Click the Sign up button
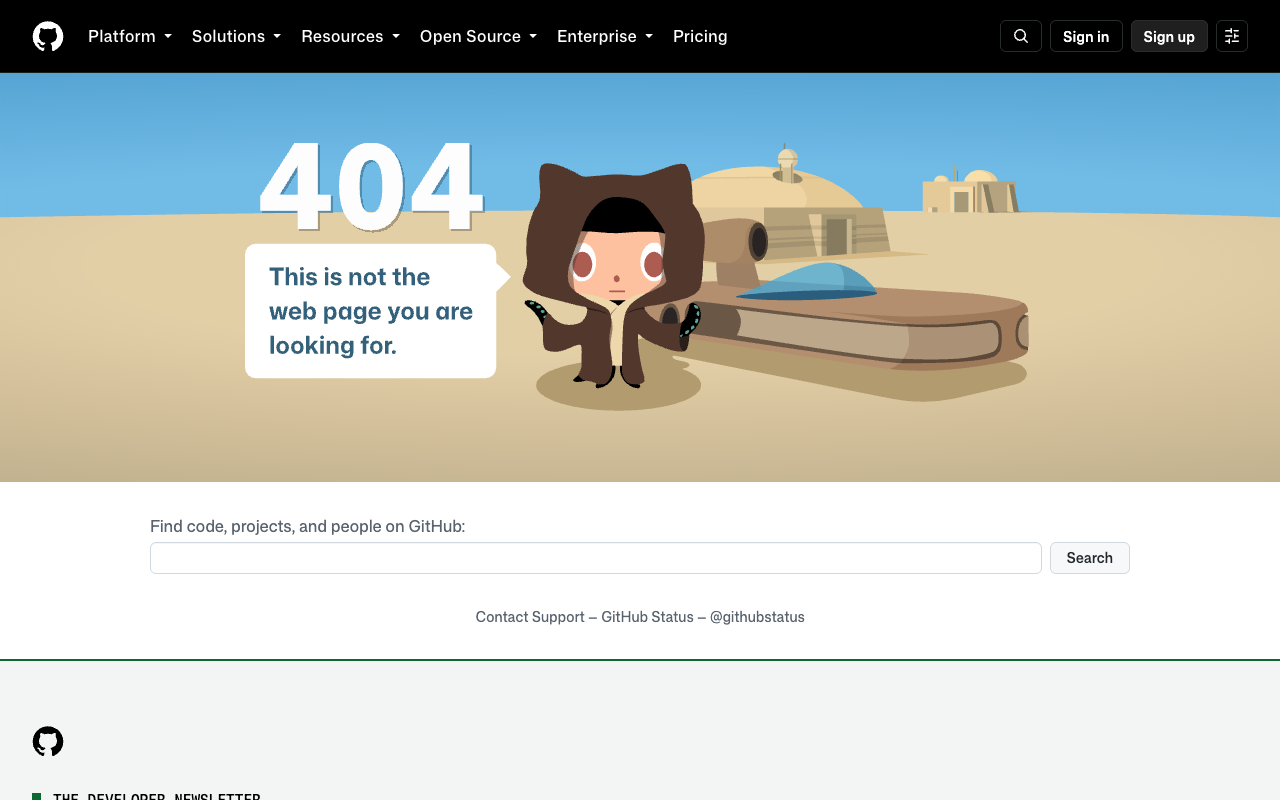This screenshot has height=800, width=1280. 1169,36
